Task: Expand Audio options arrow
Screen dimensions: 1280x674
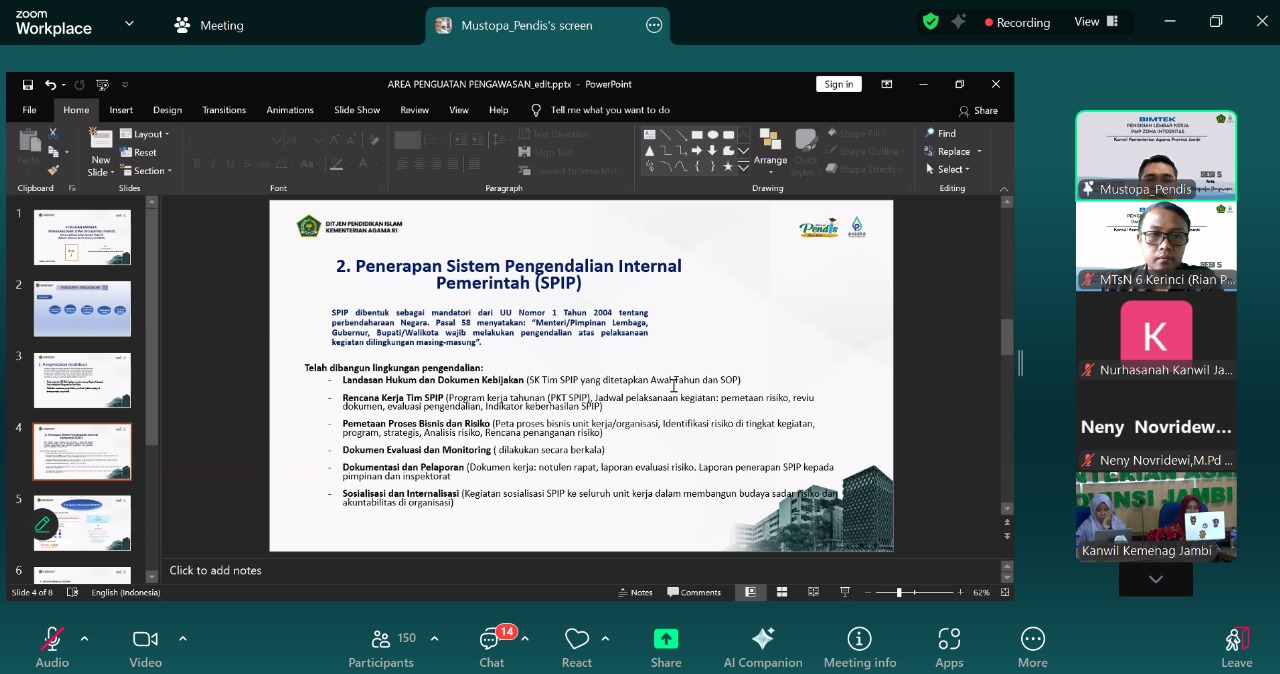Action: [84, 638]
